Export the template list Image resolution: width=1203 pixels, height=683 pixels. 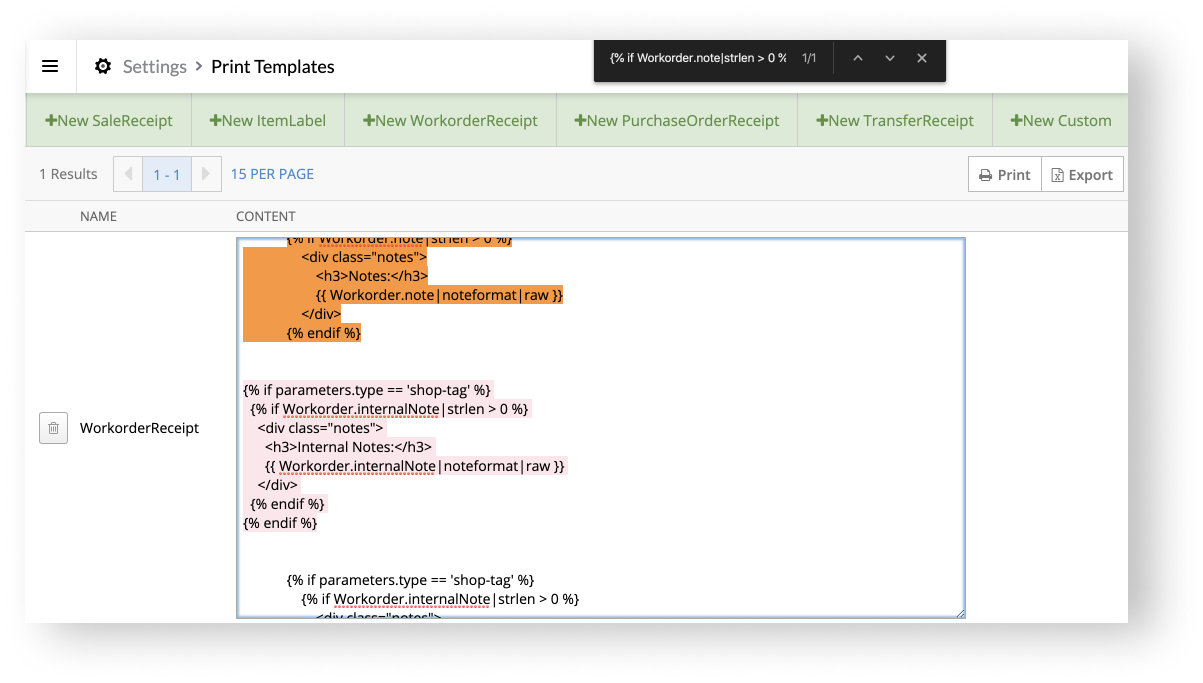1082,174
